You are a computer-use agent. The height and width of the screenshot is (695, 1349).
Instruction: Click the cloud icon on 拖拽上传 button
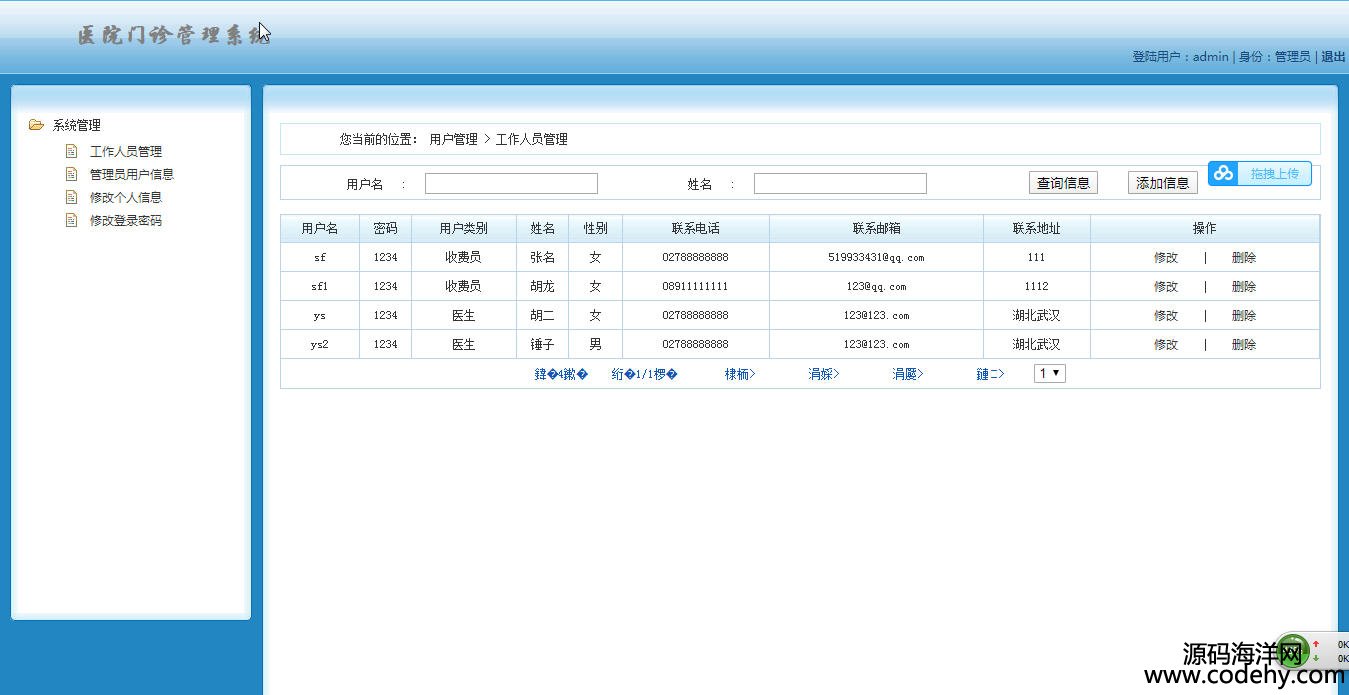(x=1224, y=173)
